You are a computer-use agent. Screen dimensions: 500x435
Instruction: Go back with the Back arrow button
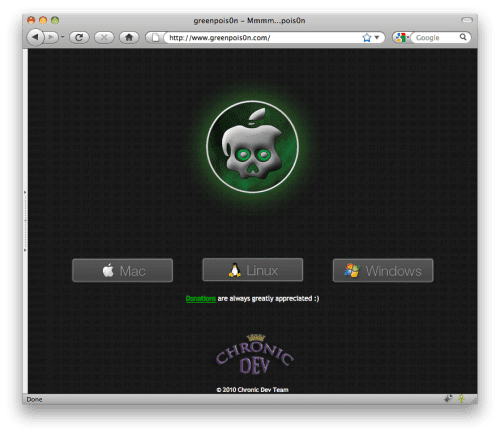tap(35, 37)
